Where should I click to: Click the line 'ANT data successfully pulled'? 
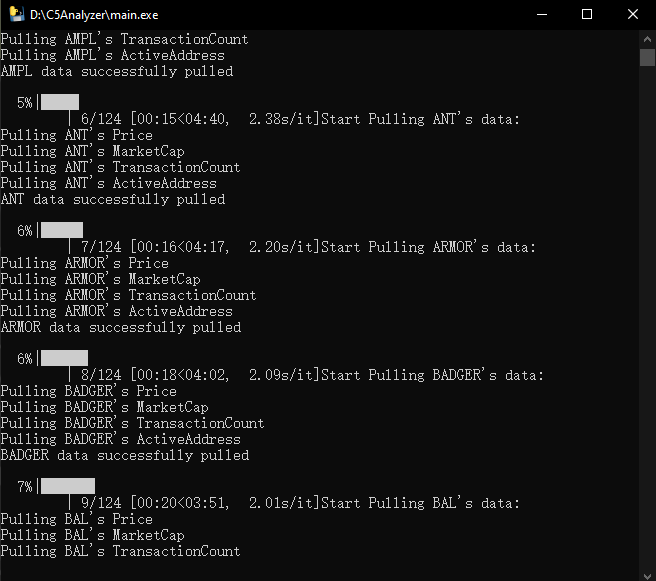pos(113,199)
